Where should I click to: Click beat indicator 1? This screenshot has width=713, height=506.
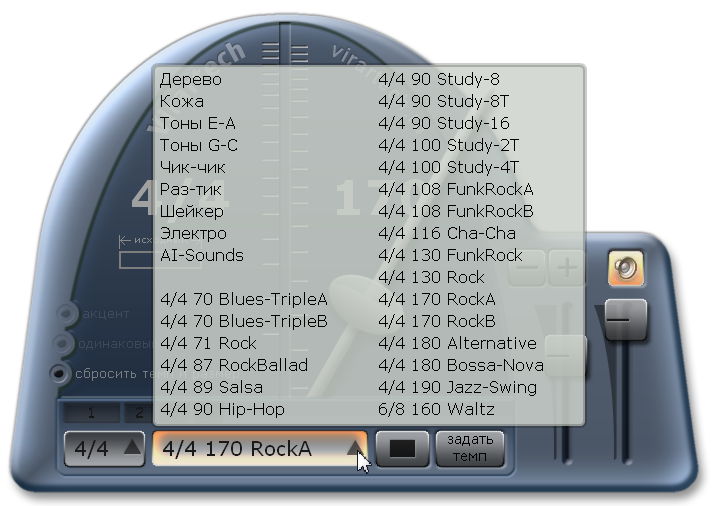[x=91, y=413]
